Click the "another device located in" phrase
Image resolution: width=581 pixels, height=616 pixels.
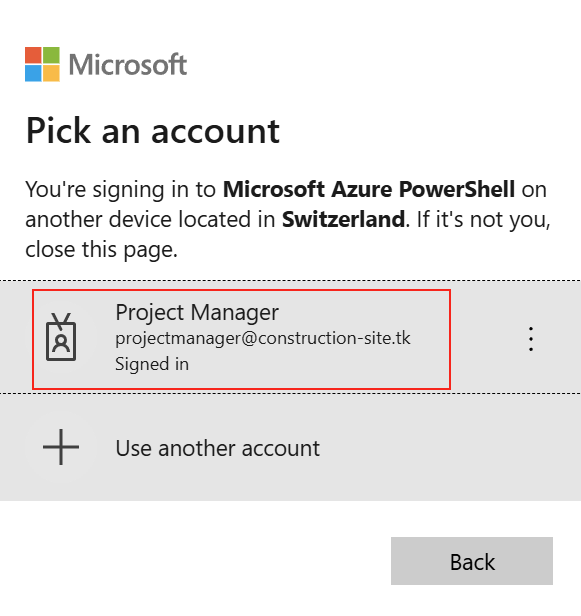150,219
